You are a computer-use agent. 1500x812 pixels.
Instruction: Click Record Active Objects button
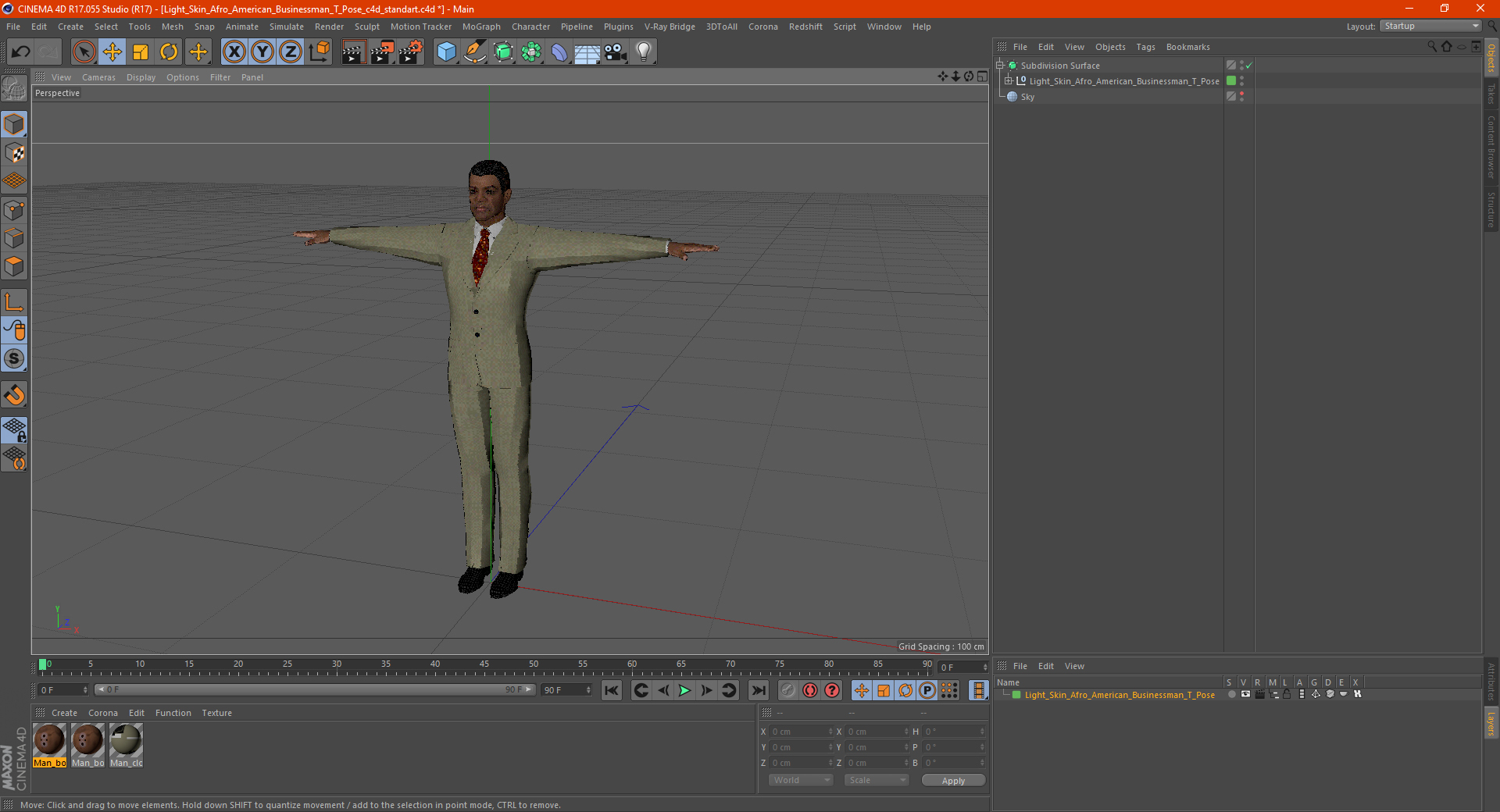pyautogui.click(x=787, y=690)
